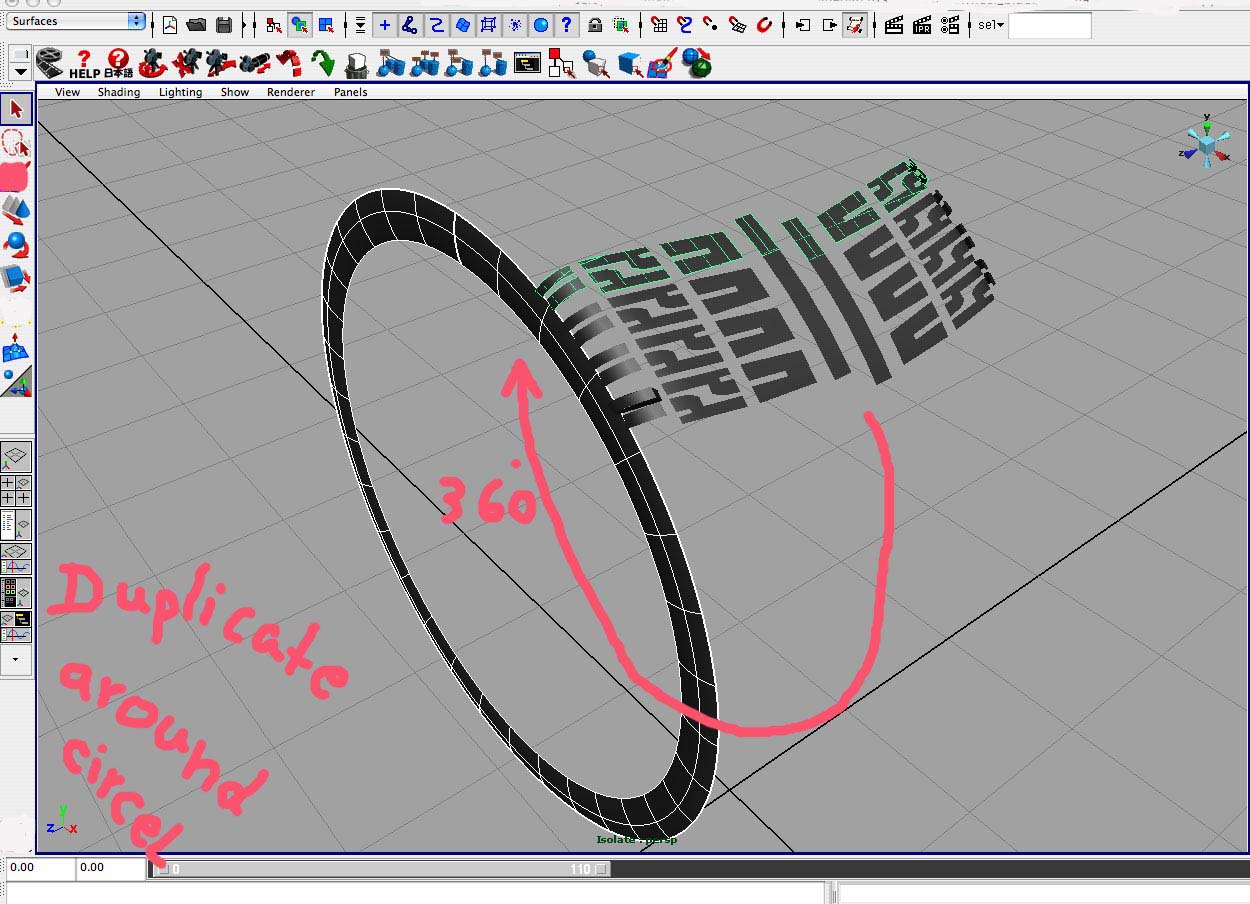Click the film reel shelf icon

49,64
